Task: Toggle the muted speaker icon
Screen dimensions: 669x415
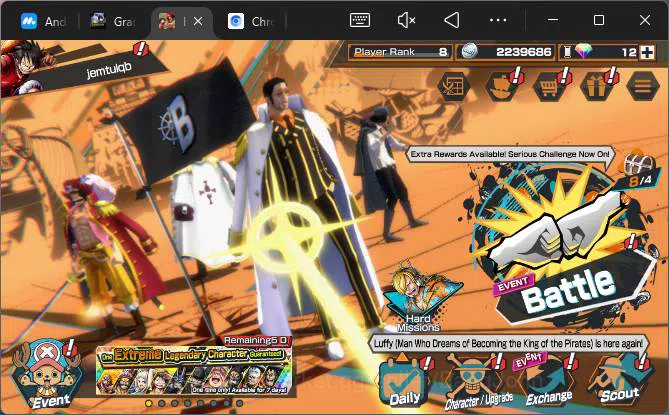Action: point(406,20)
